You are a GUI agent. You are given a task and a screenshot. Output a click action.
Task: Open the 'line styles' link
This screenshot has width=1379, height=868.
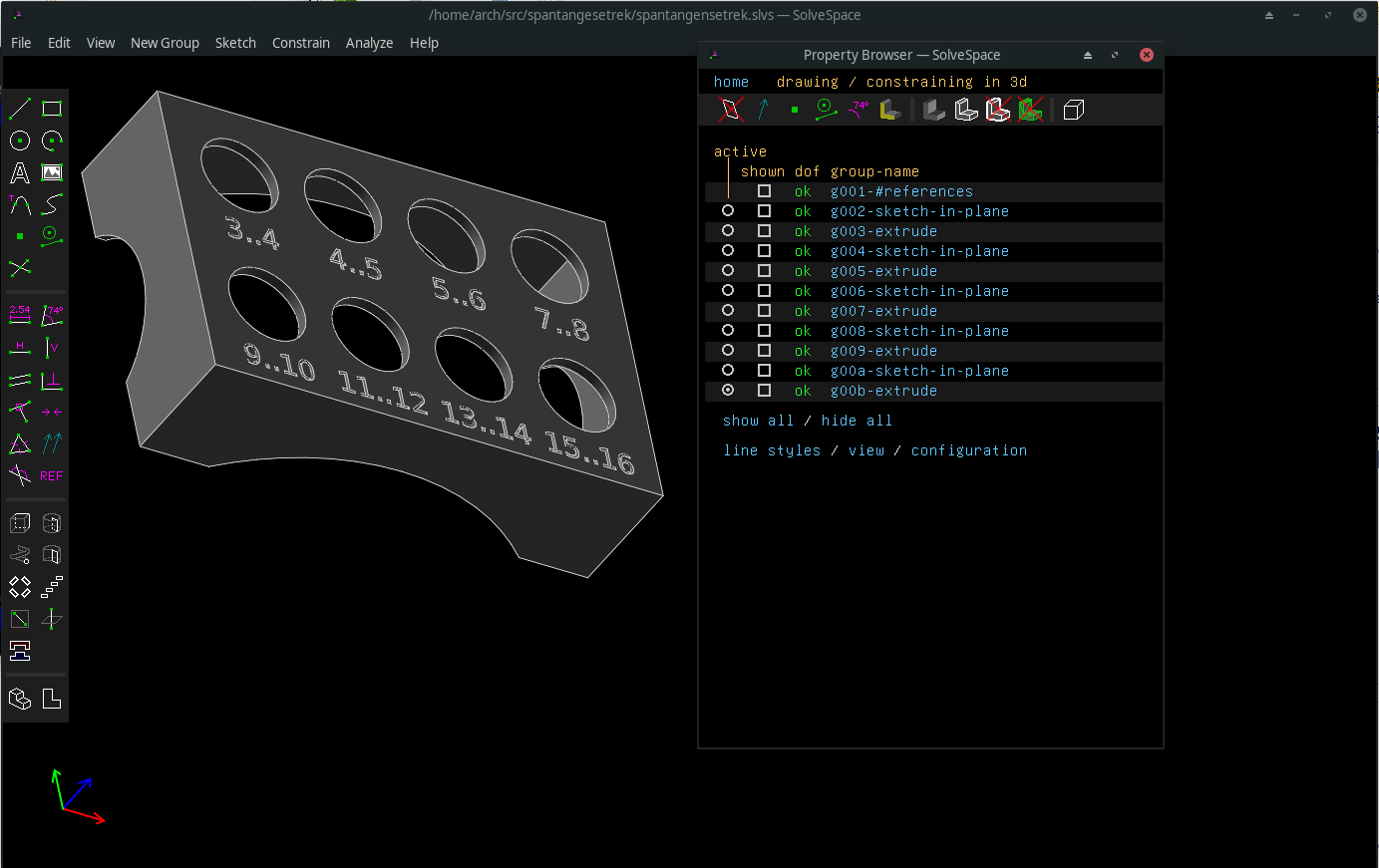point(773,450)
